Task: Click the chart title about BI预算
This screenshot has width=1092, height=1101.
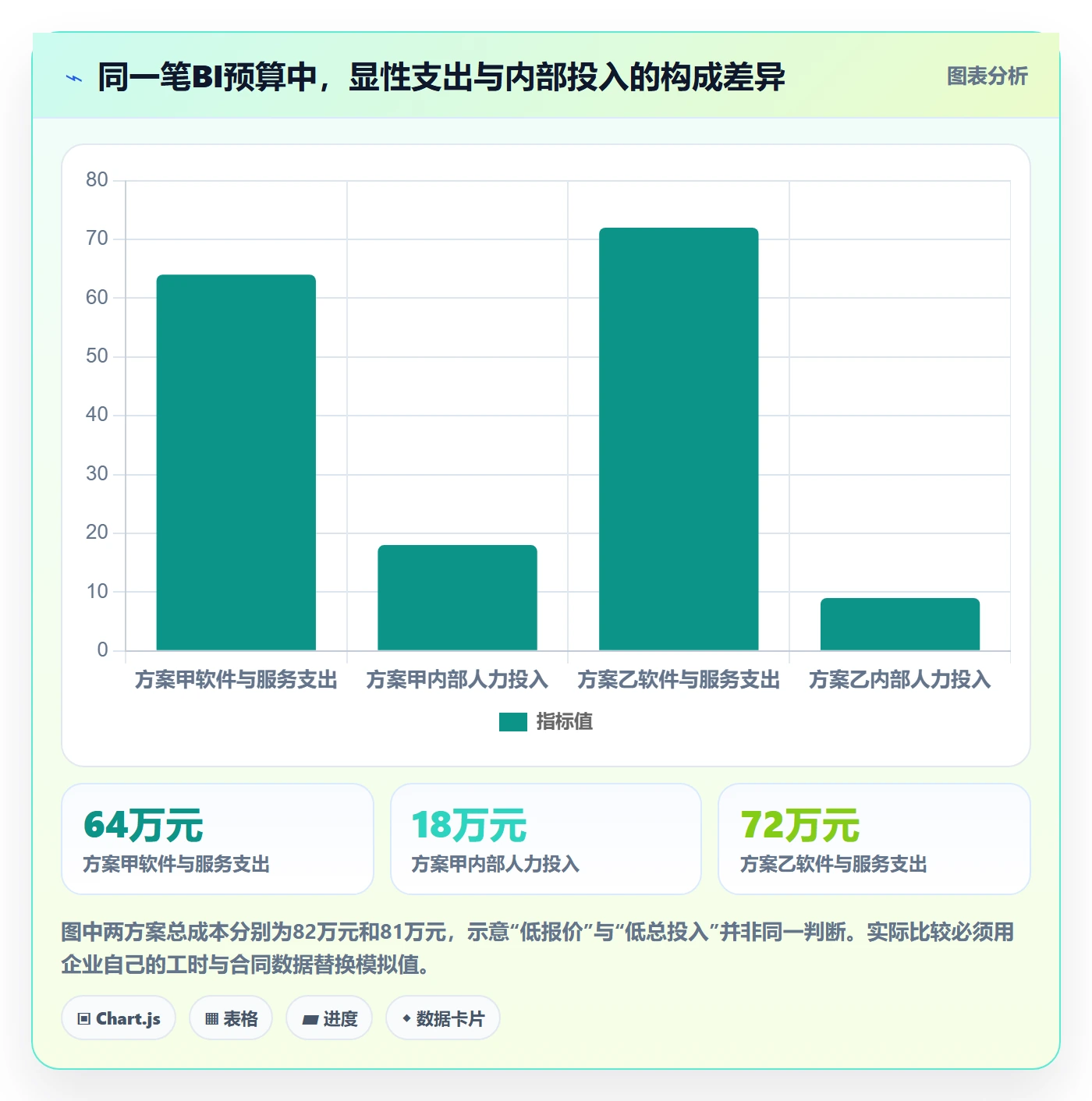Action: point(441,77)
